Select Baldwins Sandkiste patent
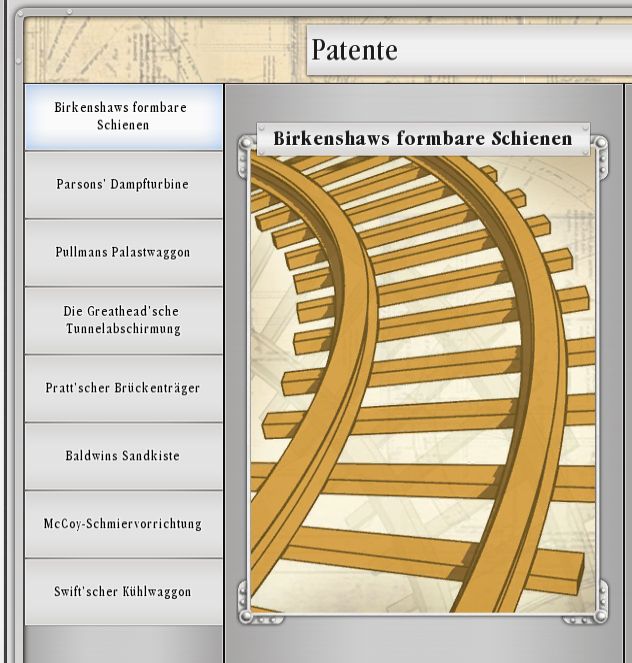 tap(123, 456)
